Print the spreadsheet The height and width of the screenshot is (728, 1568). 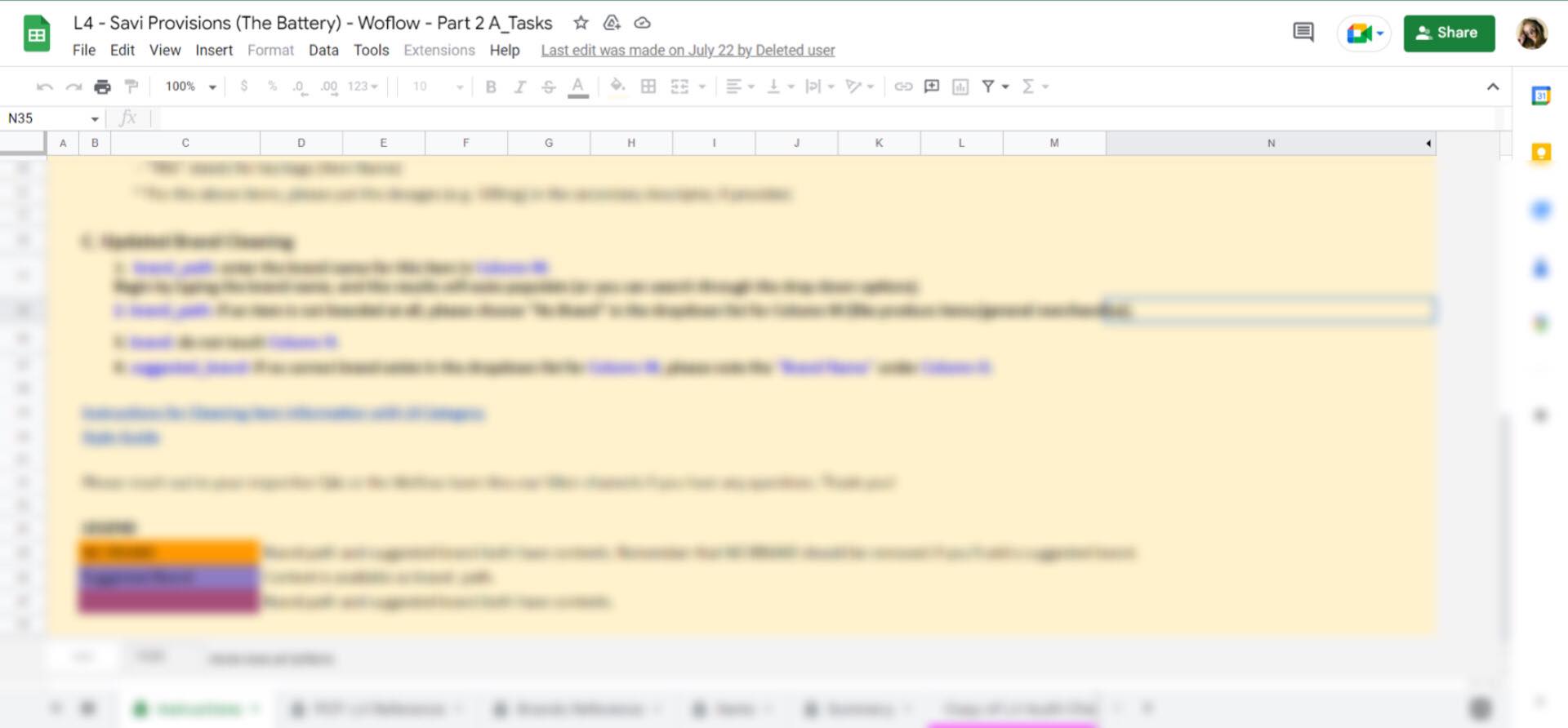coord(102,87)
